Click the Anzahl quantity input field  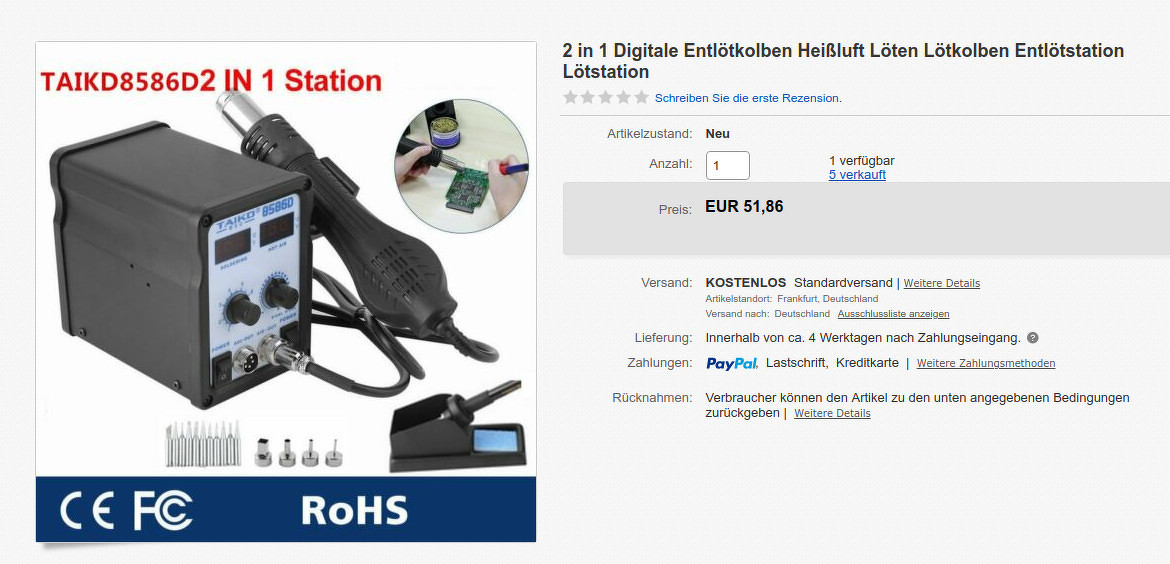coord(728,166)
